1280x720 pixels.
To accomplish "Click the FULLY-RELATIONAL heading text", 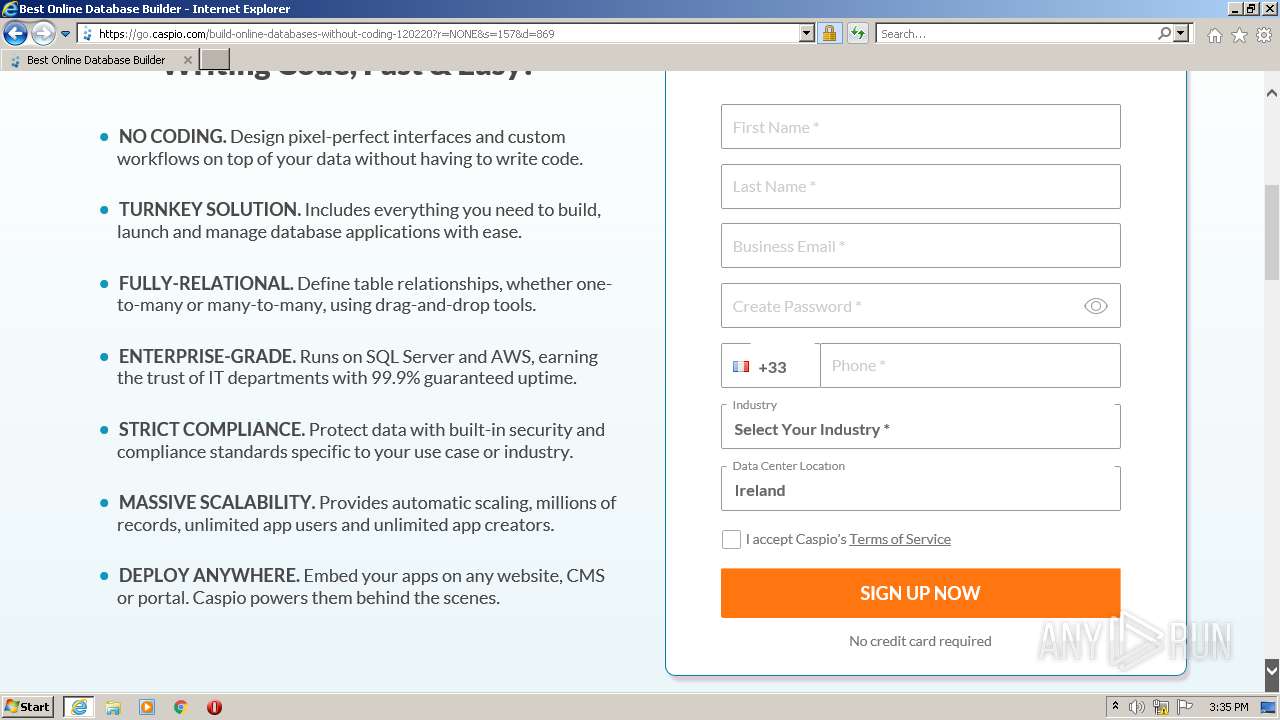I will (x=206, y=283).
